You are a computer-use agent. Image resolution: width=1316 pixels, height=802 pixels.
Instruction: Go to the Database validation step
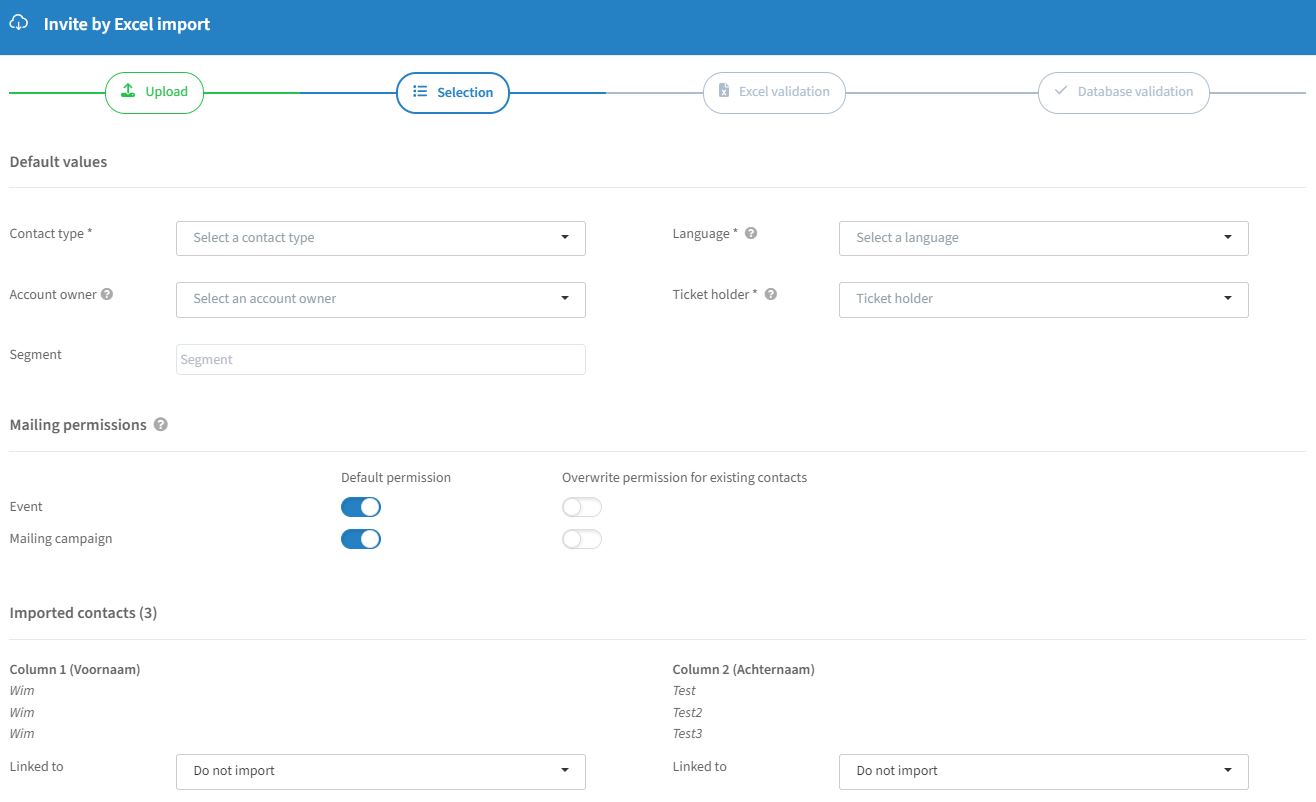(1123, 92)
